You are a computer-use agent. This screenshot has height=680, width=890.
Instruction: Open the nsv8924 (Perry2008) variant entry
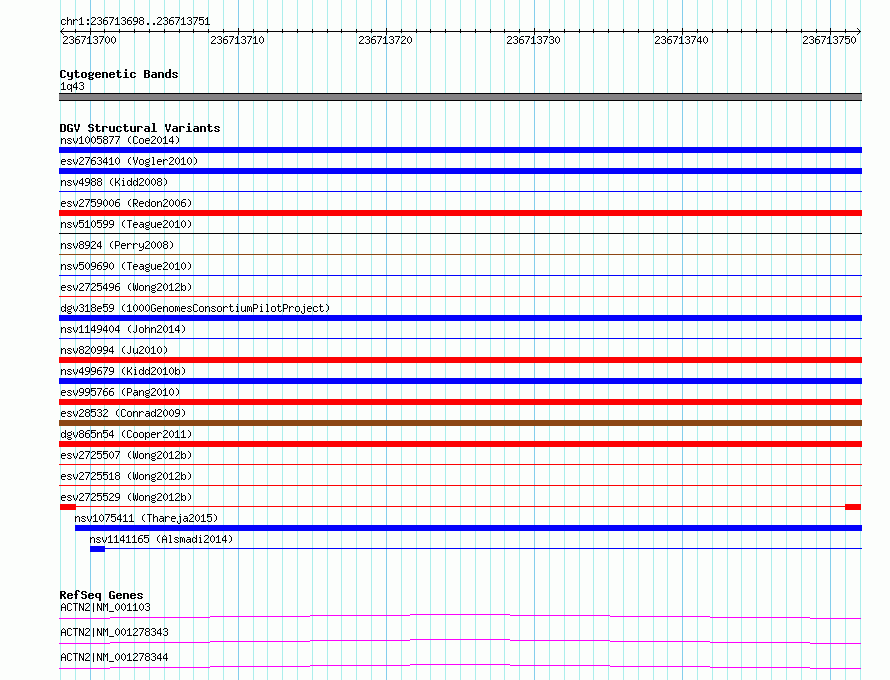click(x=117, y=245)
